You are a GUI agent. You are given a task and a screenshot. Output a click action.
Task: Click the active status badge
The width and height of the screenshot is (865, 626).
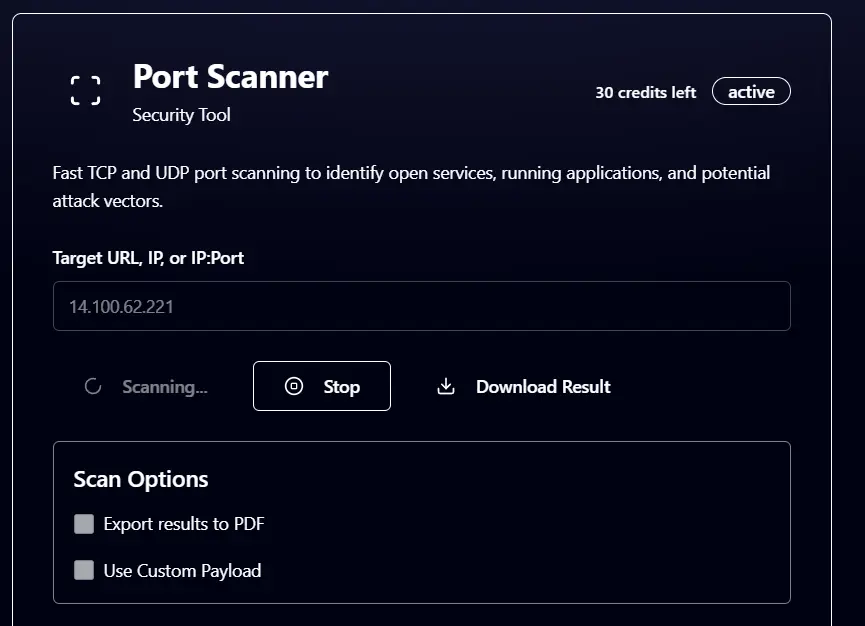click(751, 92)
